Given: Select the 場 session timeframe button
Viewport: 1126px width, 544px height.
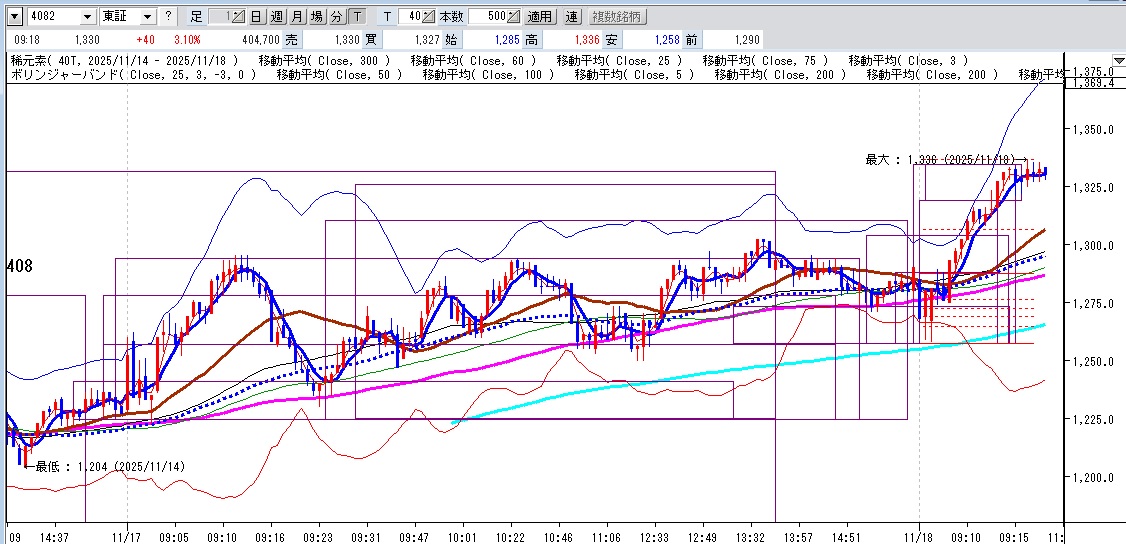Looking at the screenshot, I should click(317, 16).
